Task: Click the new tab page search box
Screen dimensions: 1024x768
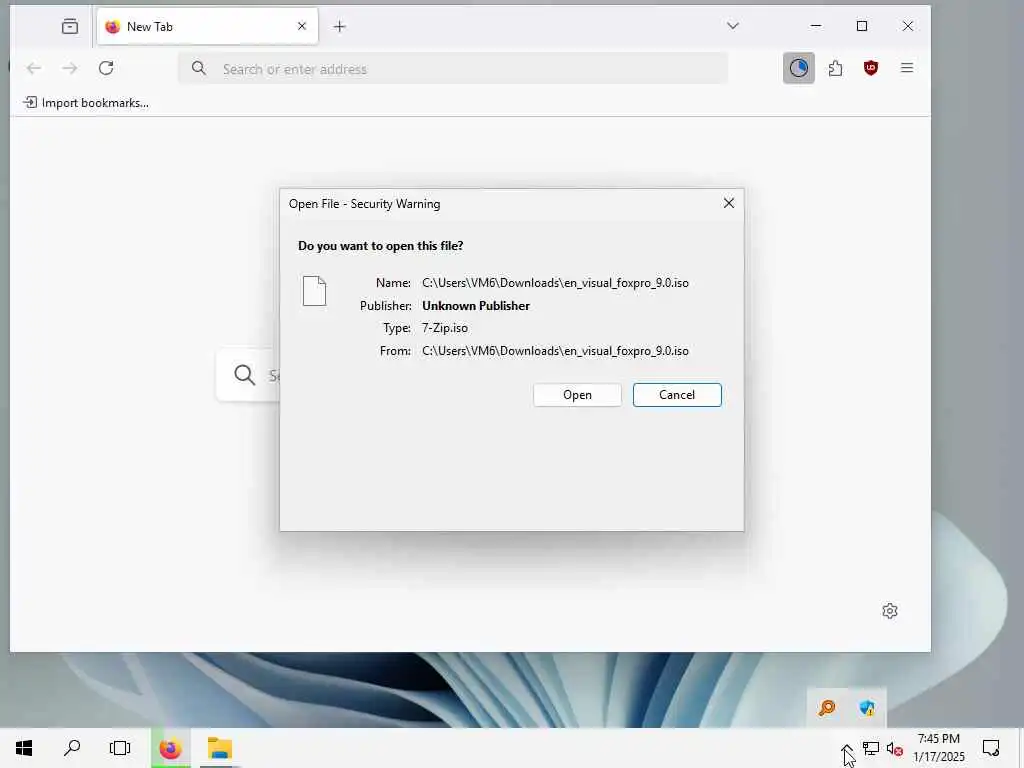Action: (248, 375)
